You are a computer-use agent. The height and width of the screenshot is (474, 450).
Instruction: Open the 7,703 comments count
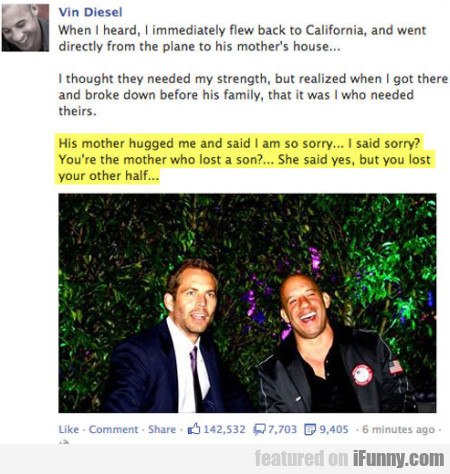(x=282, y=429)
